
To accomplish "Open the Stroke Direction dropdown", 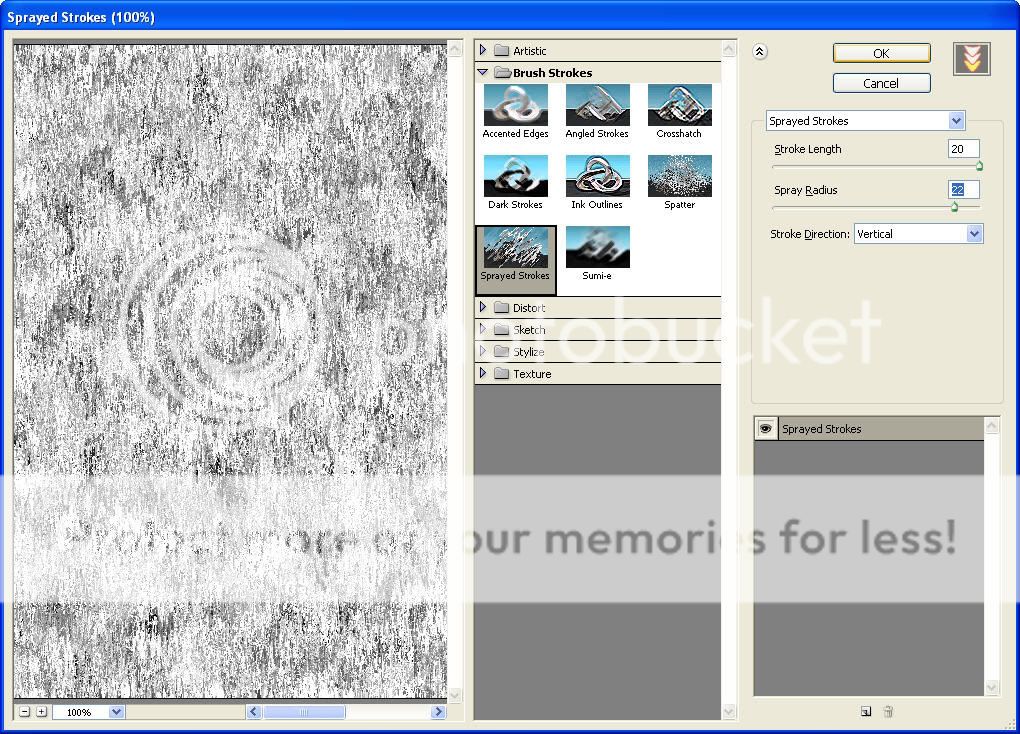I will point(974,234).
